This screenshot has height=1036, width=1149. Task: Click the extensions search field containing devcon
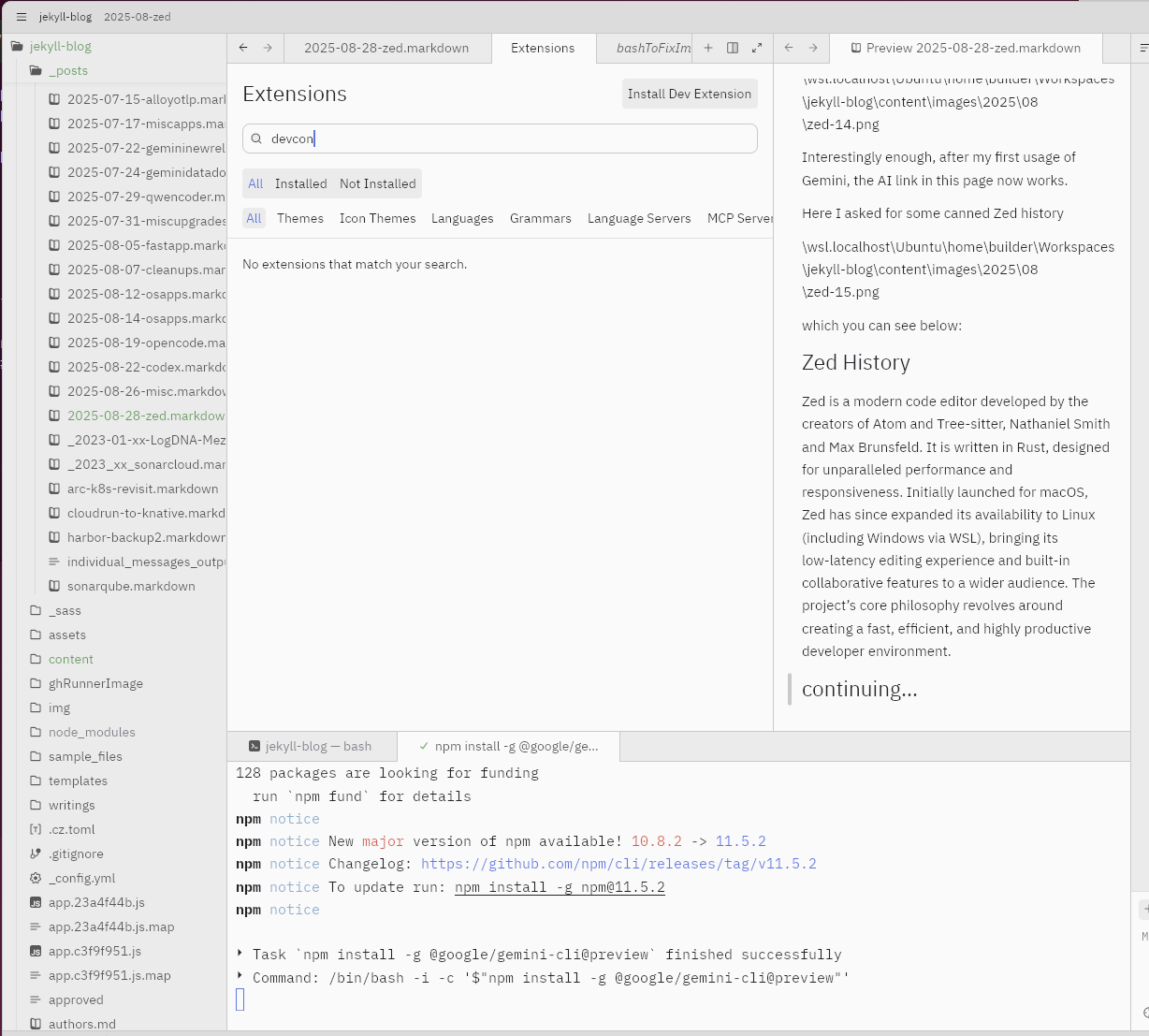500,139
